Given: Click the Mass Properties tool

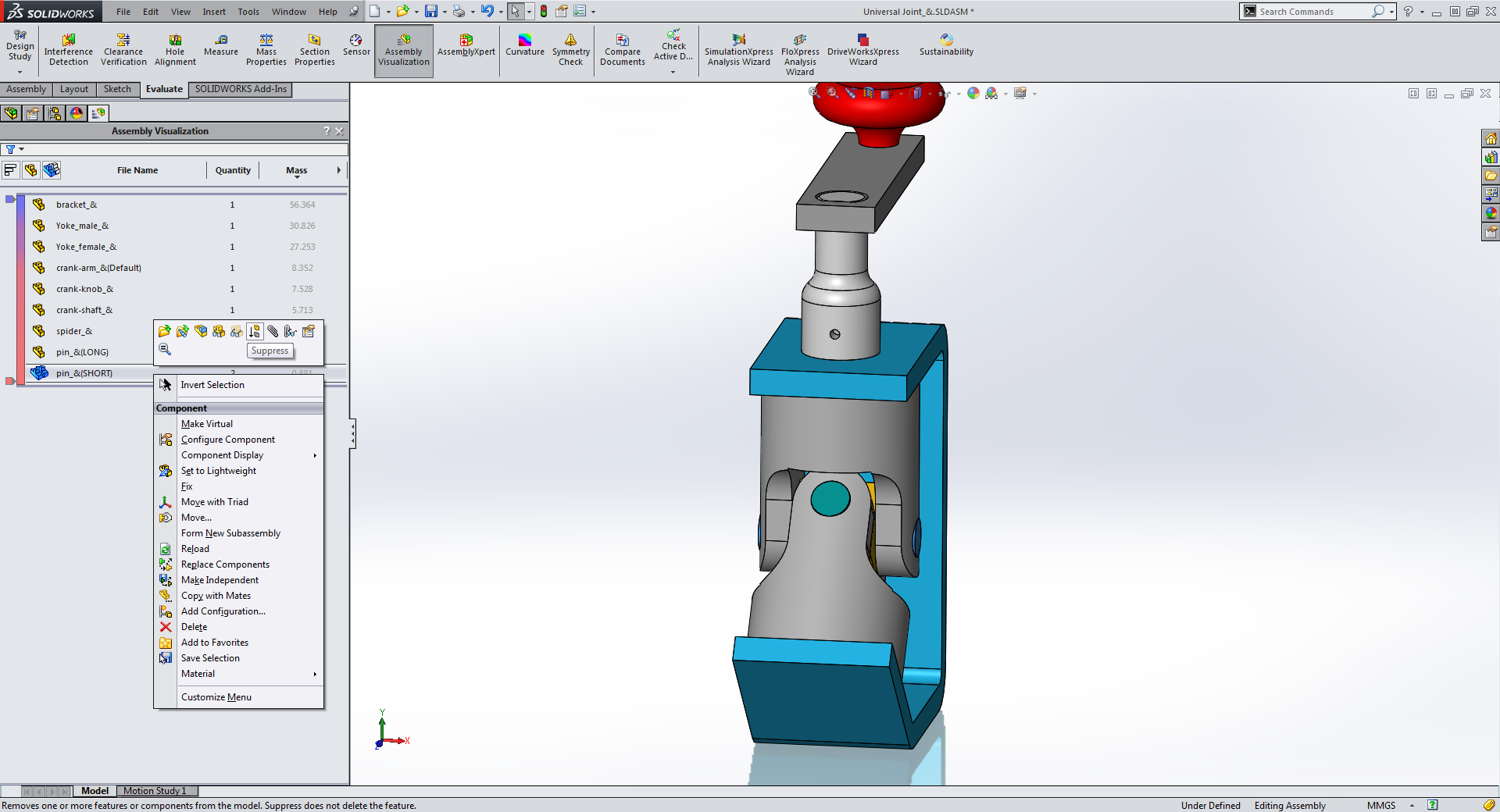Looking at the screenshot, I should tap(266, 50).
